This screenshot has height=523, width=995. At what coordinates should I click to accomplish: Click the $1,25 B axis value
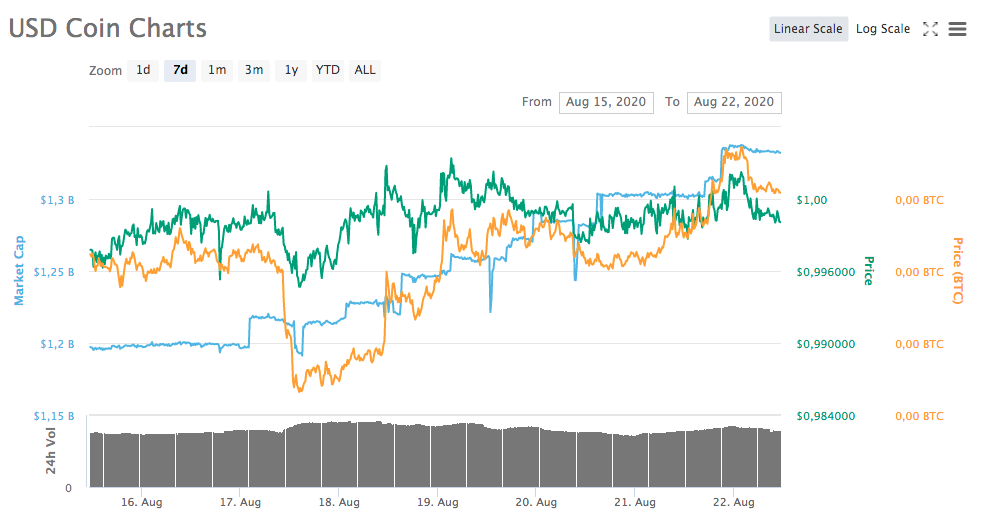pyautogui.click(x=54, y=272)
